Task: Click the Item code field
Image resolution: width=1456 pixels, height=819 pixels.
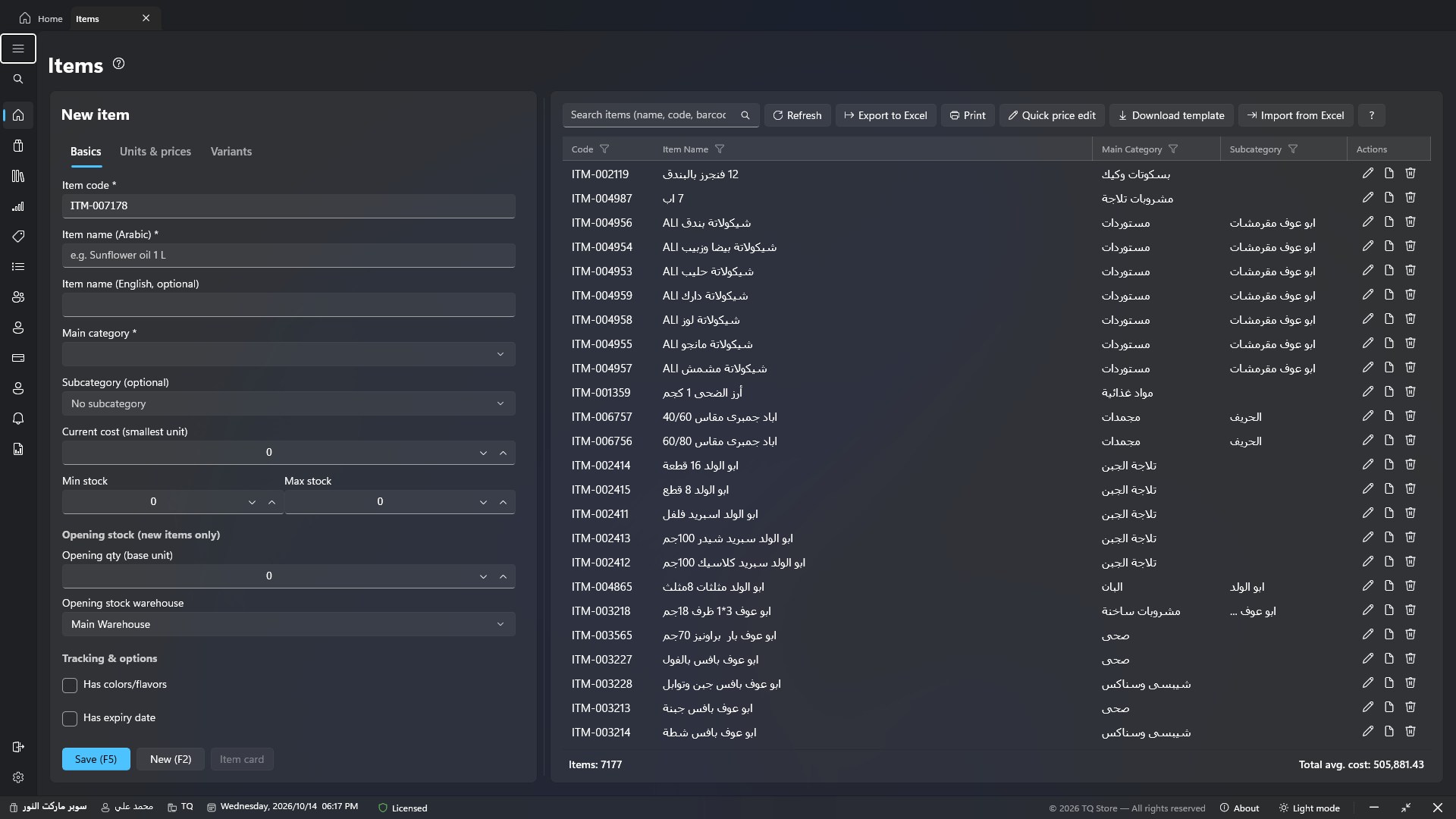Action: pos(288,206)
